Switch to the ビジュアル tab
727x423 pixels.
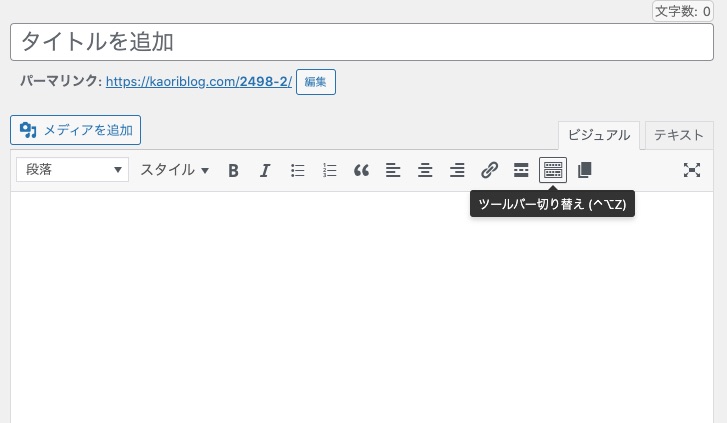599,135
